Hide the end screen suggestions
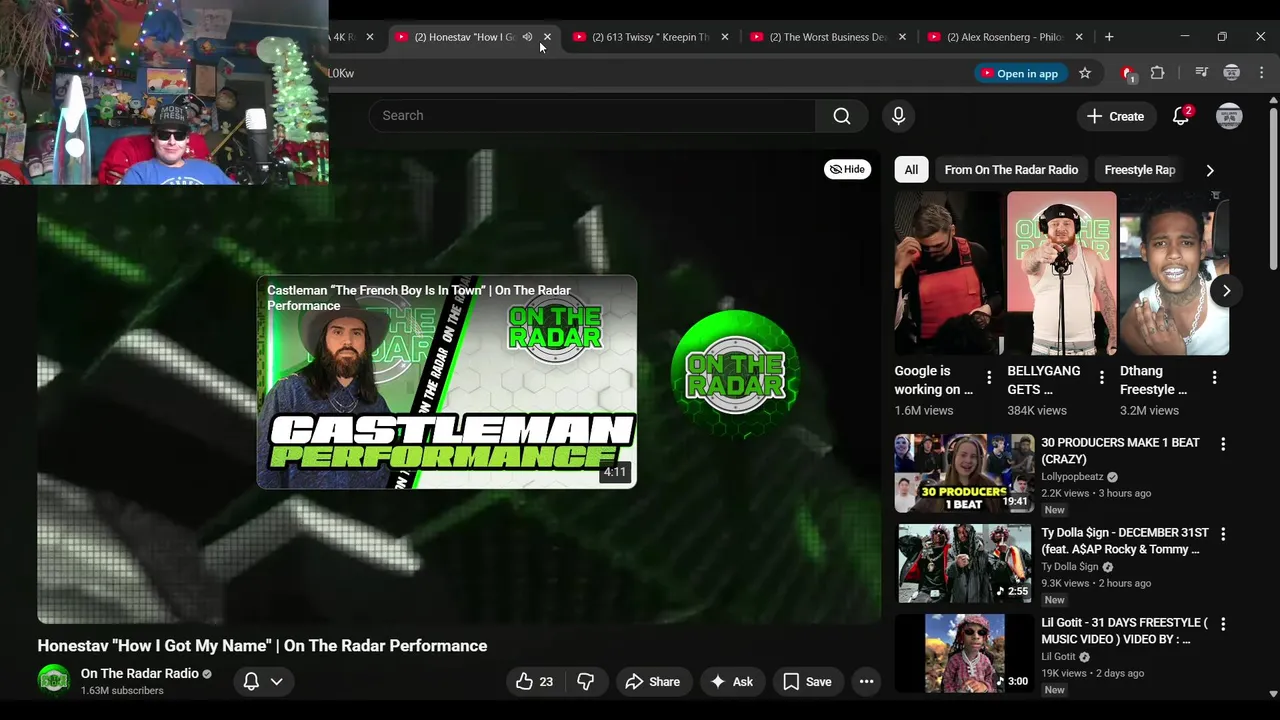 [x=848, y=169]
